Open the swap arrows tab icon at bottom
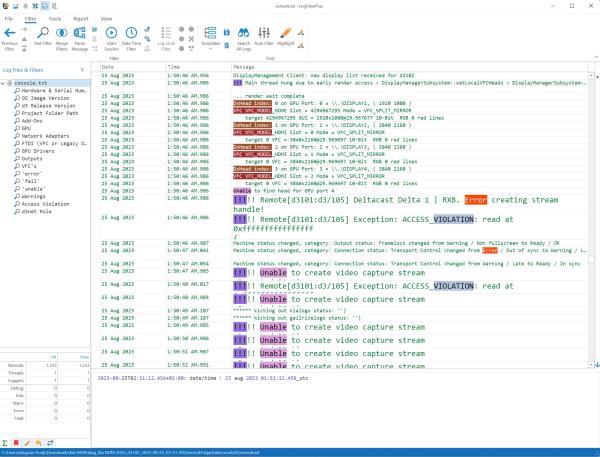 click(x=50, y=443)
